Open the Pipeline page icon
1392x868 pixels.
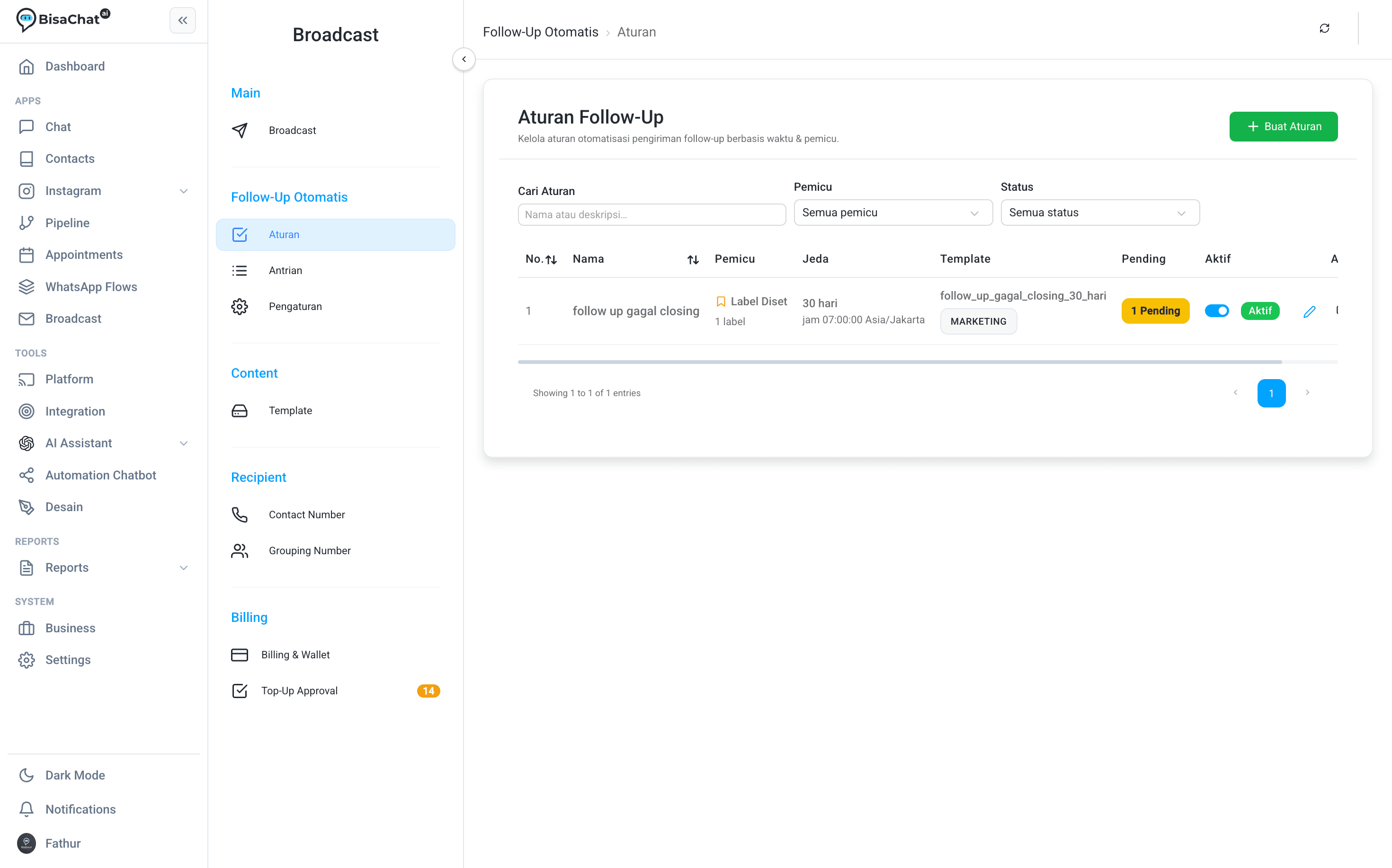click(27, 223)
